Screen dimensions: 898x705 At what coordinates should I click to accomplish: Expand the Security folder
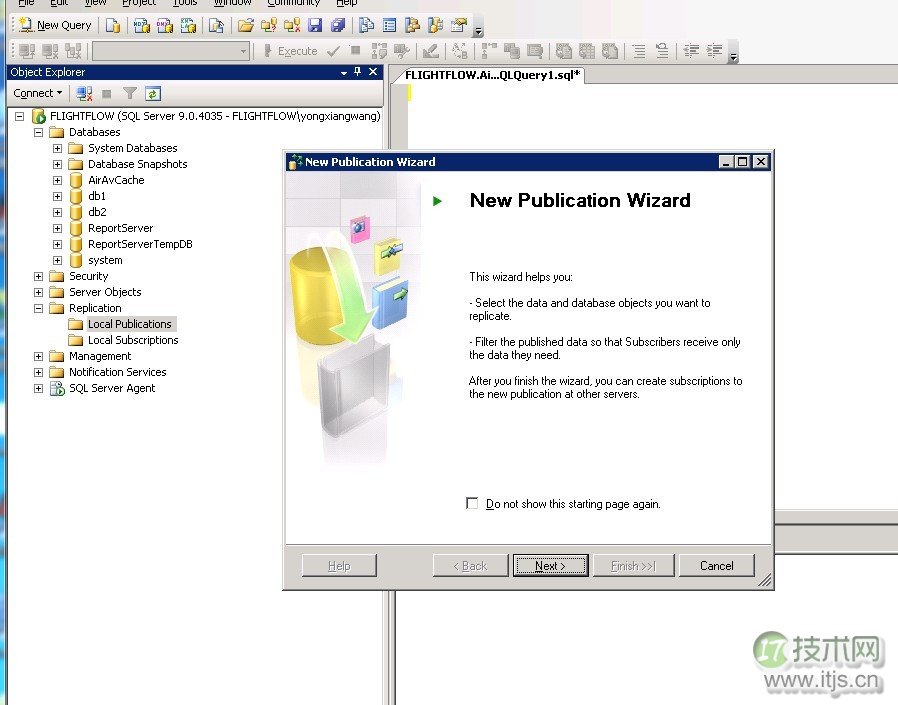tap(38, 277)
